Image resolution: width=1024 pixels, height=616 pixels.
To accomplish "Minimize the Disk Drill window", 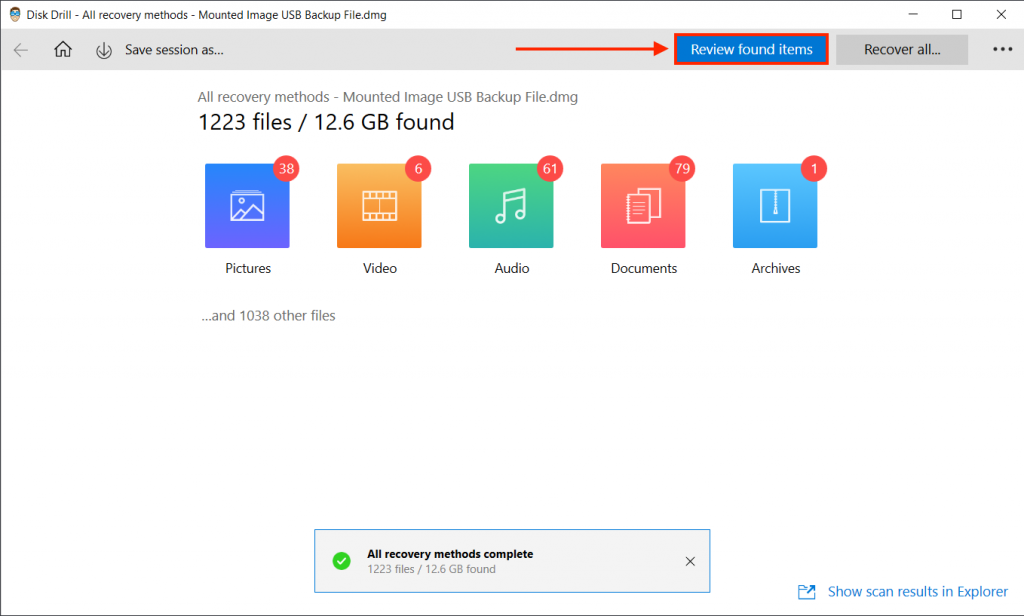I will click(913, 14).
